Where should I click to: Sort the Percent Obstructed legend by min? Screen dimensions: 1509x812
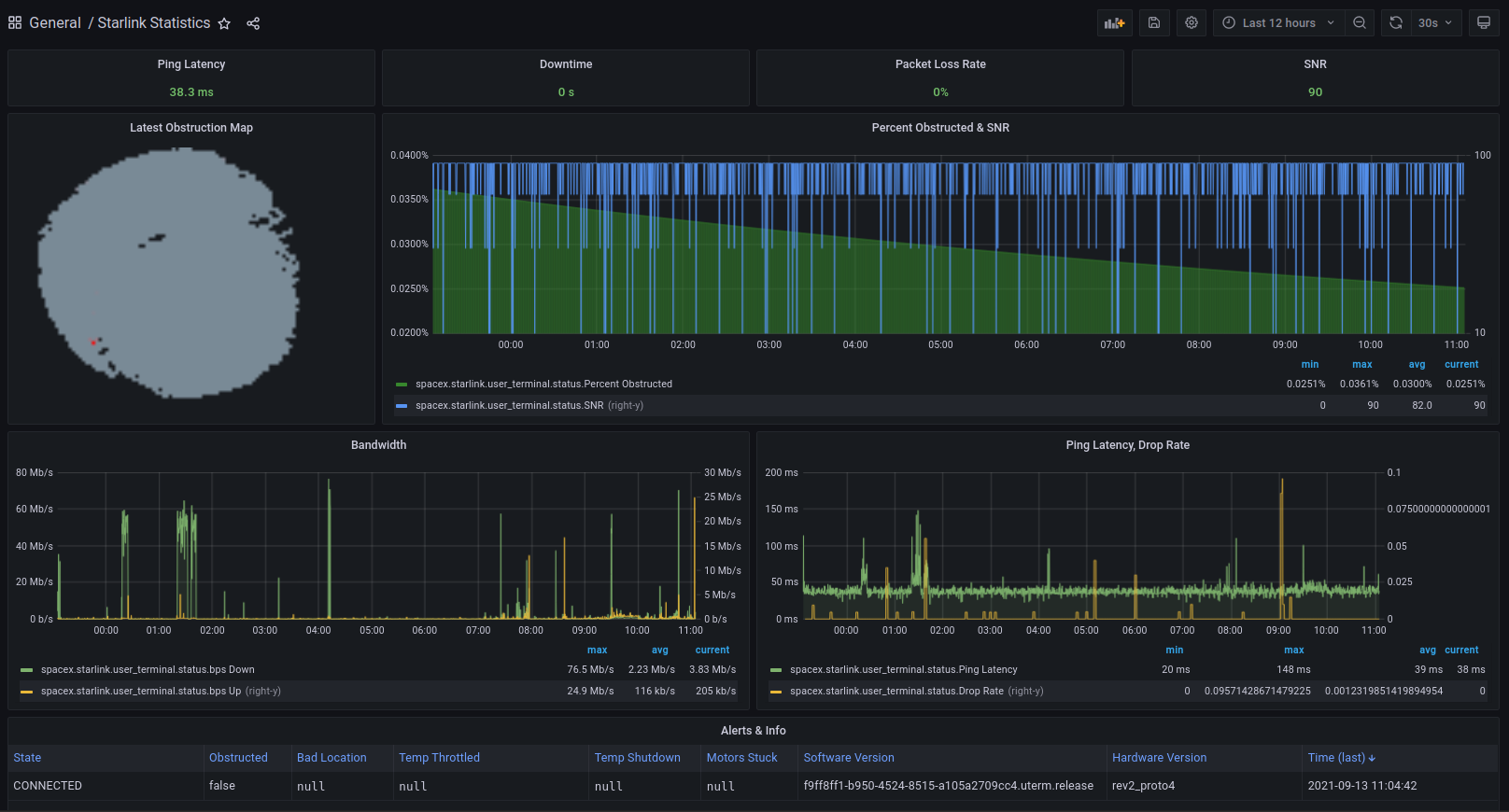[1309, 365]
